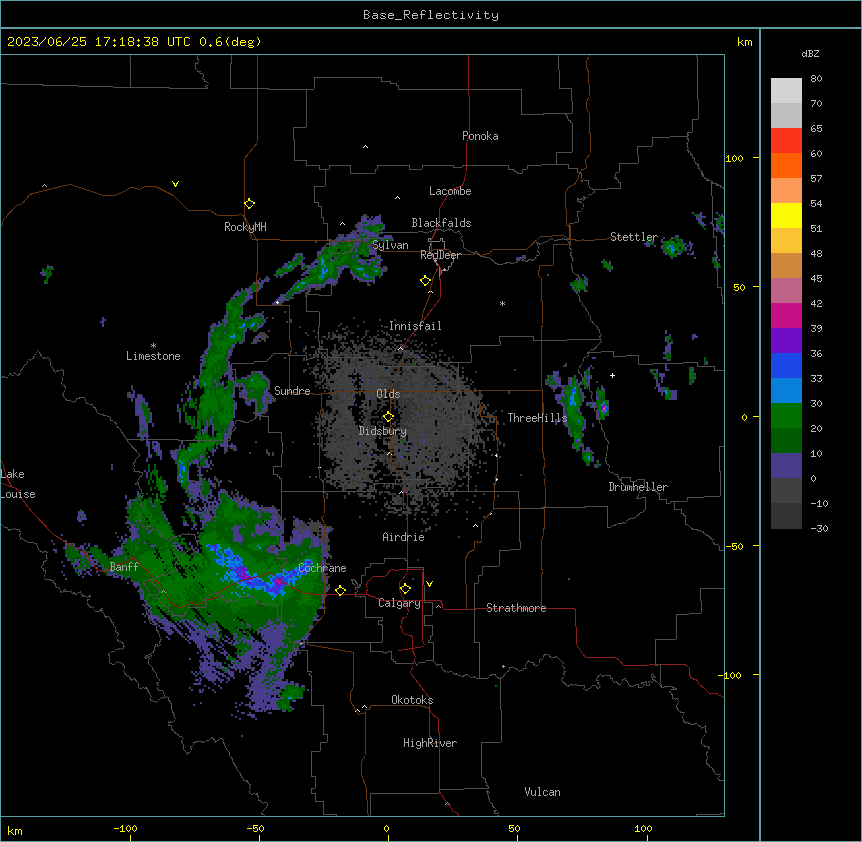Viewport: 862px width, 842px height.
Task: Click the RockyMH label
Action: click(x=245, y=227)
